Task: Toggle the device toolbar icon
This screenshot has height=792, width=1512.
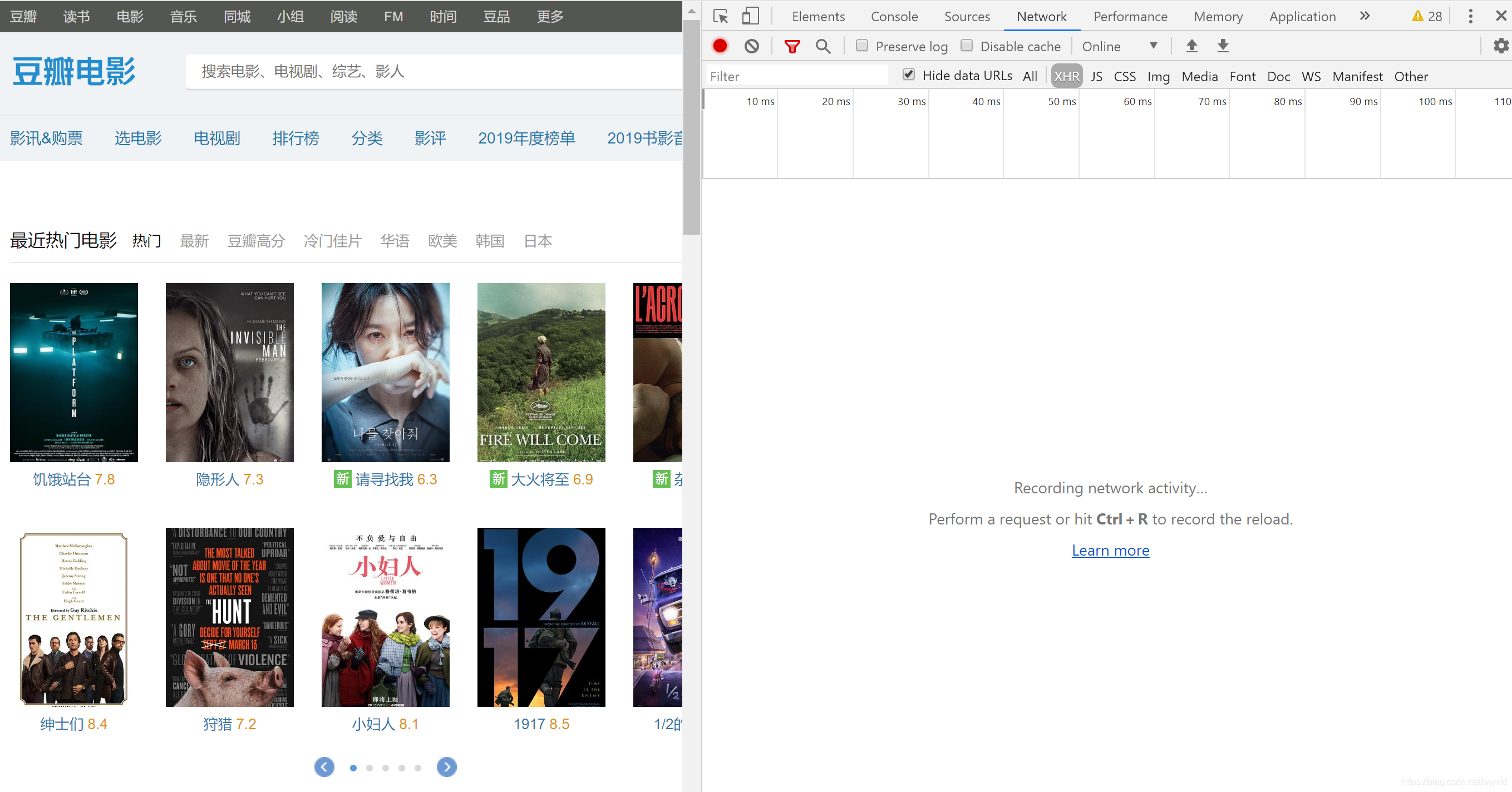Action: pos(750,16)
